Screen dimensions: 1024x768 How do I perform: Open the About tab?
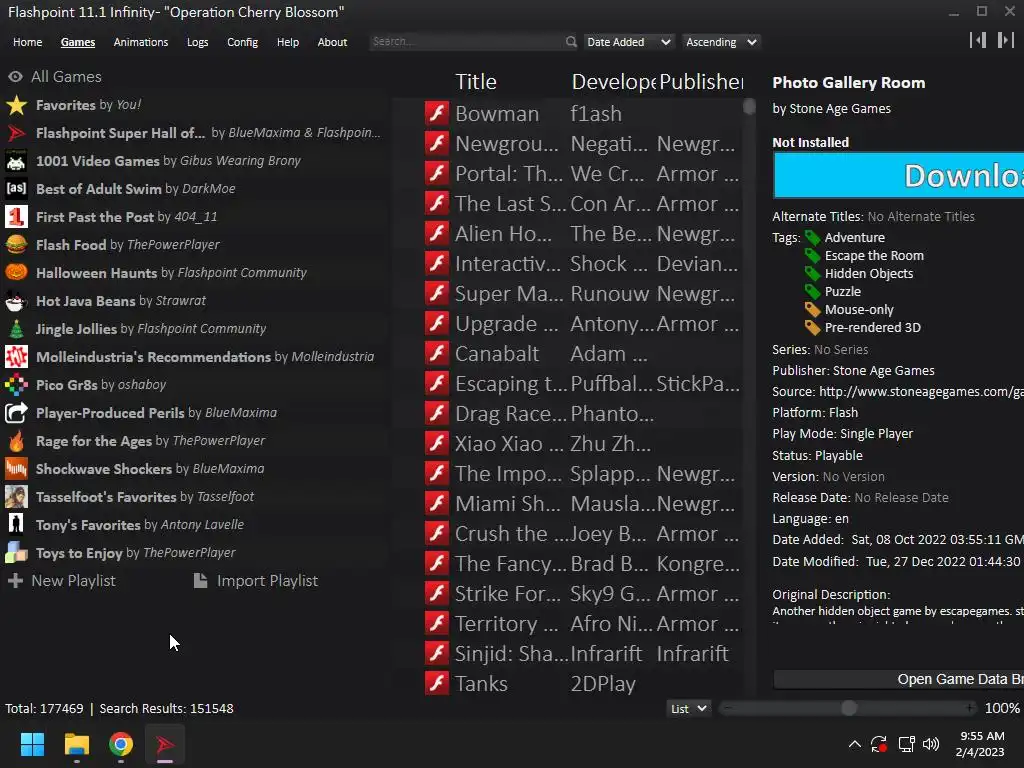[x=332, y=42]
